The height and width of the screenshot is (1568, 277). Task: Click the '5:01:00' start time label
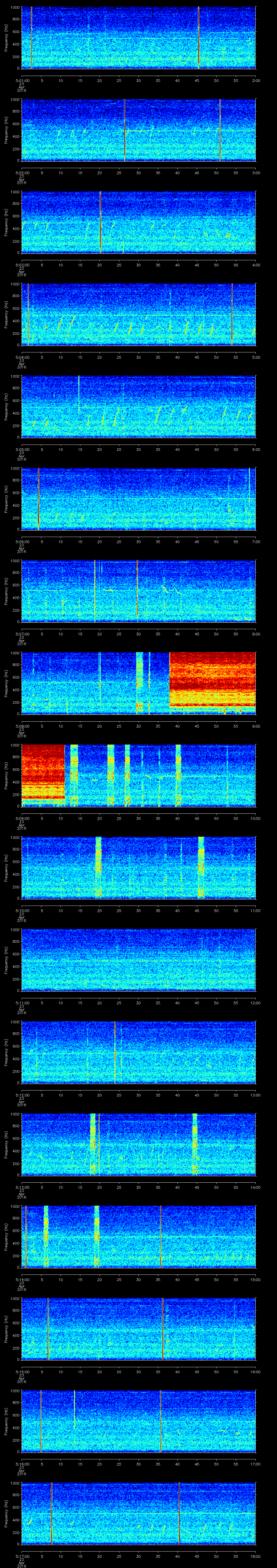(22, 80)
